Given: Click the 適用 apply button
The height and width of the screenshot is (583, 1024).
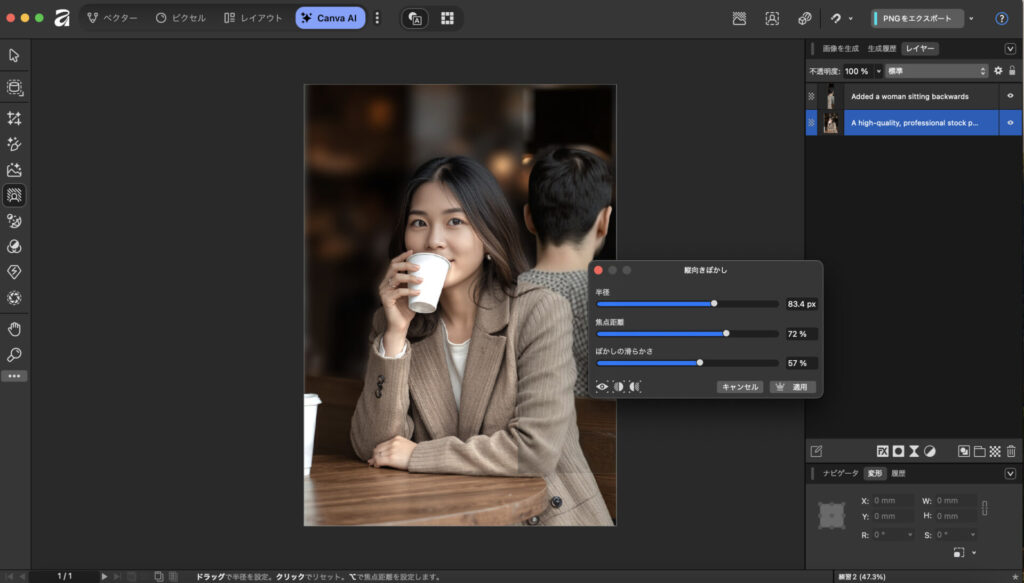Looking at the screenshot, I should 793,387.
